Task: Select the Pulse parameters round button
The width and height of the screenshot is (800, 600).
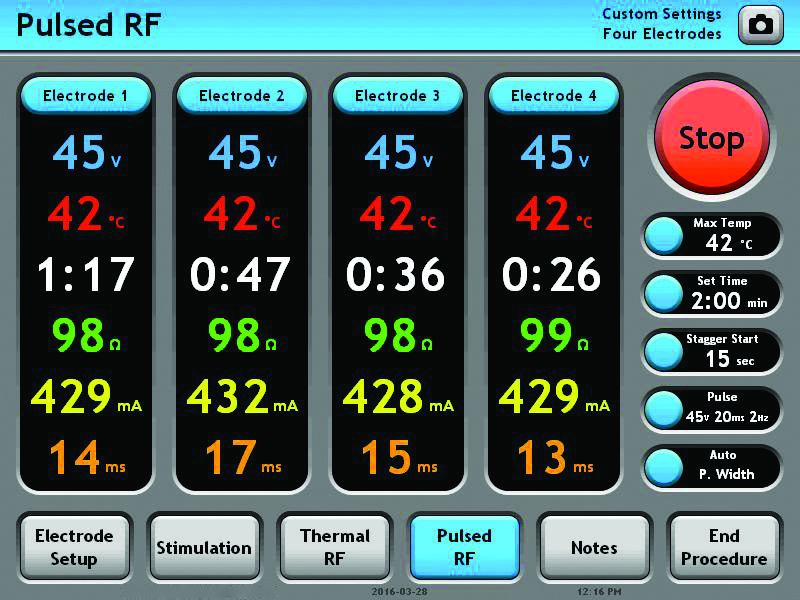Action: tap(662, 408)
